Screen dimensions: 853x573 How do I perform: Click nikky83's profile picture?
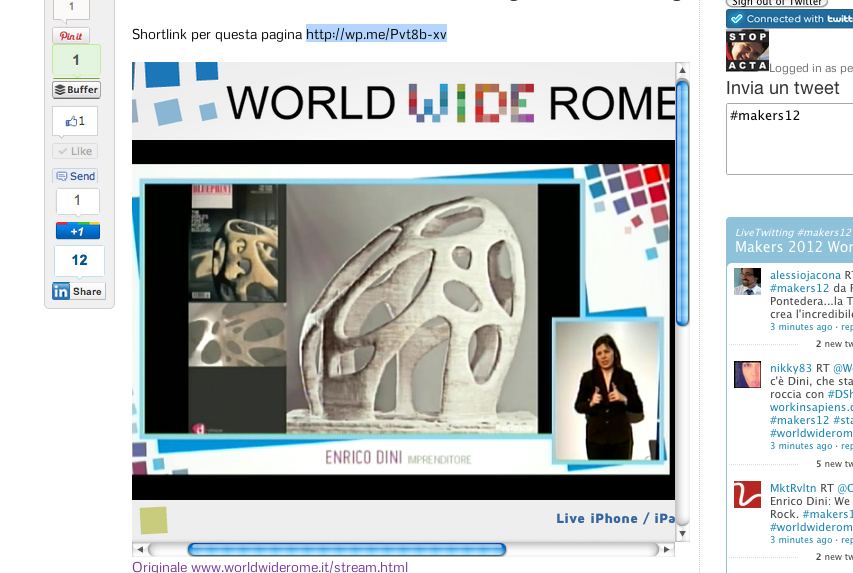(748, 374)
